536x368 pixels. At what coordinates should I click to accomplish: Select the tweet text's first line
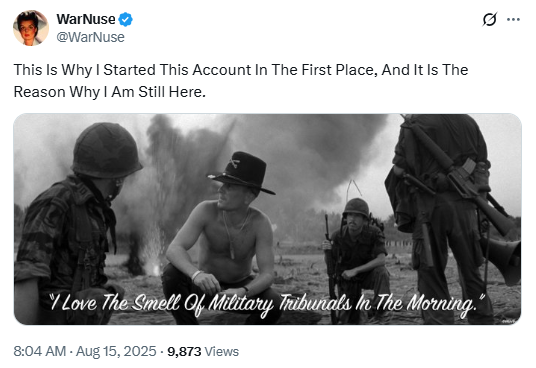tap(241, 70)
